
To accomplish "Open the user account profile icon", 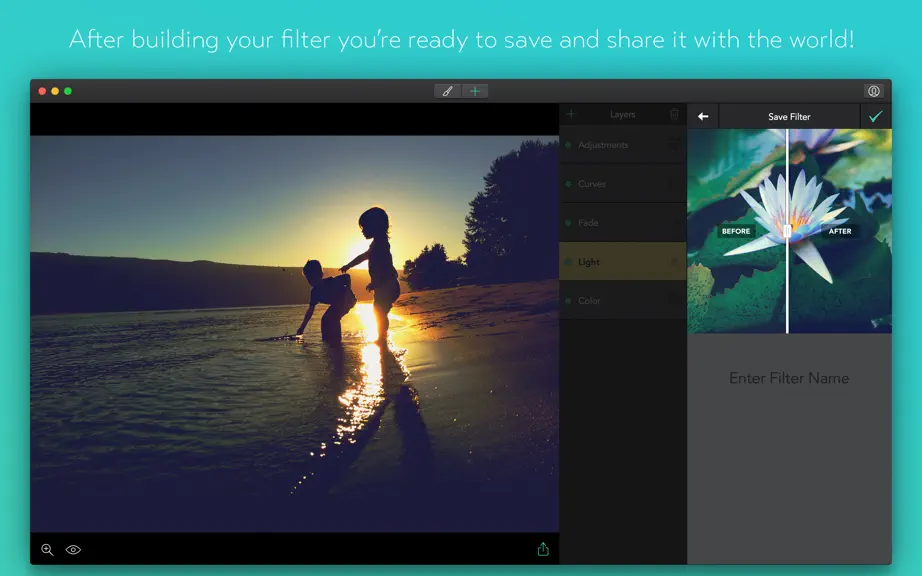I will 874,91.
